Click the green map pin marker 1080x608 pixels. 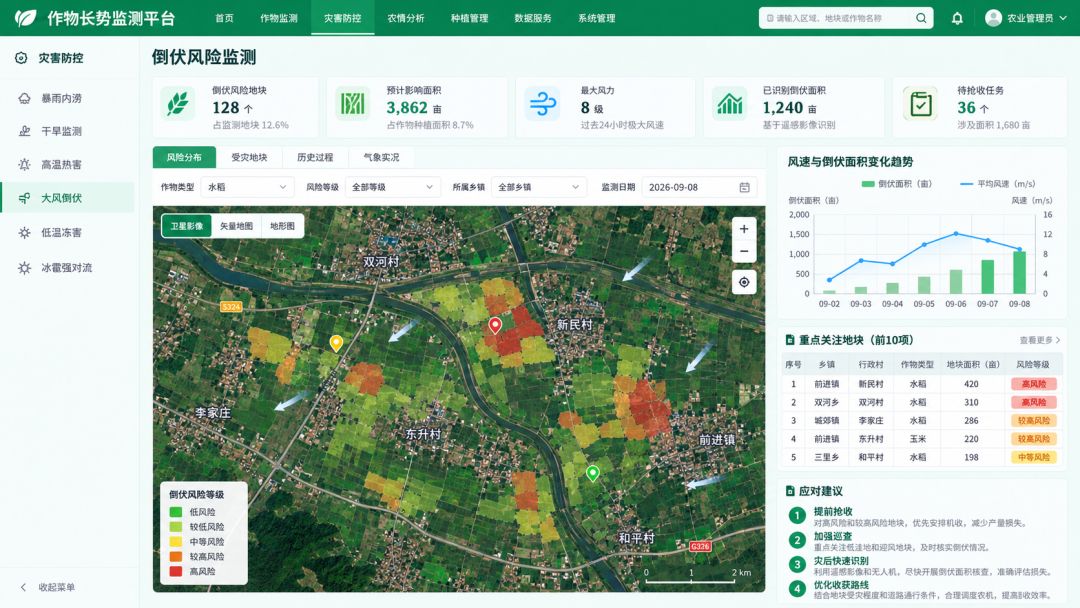coord(592,474)
